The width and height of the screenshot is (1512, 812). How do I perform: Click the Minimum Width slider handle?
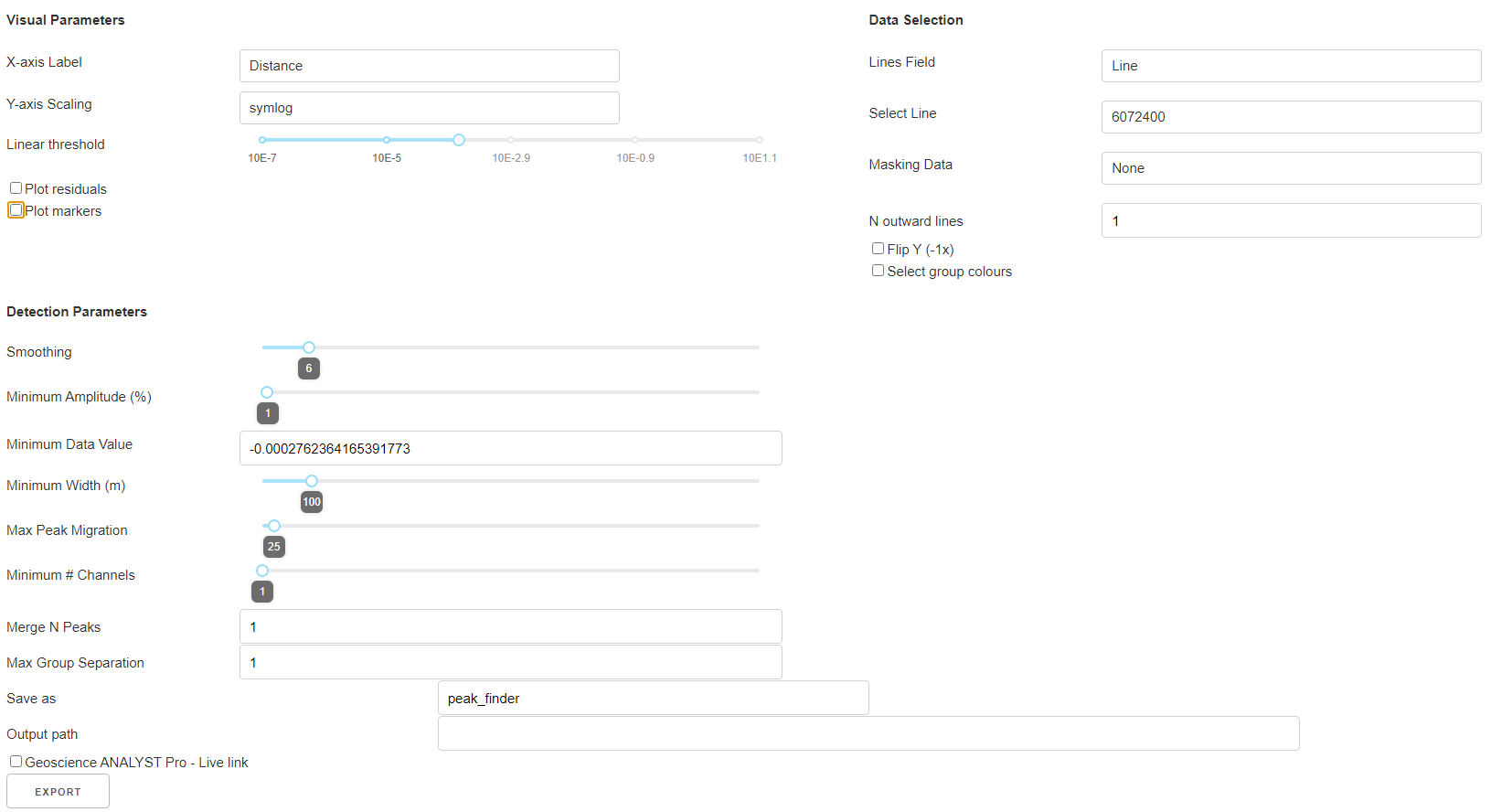312,481
